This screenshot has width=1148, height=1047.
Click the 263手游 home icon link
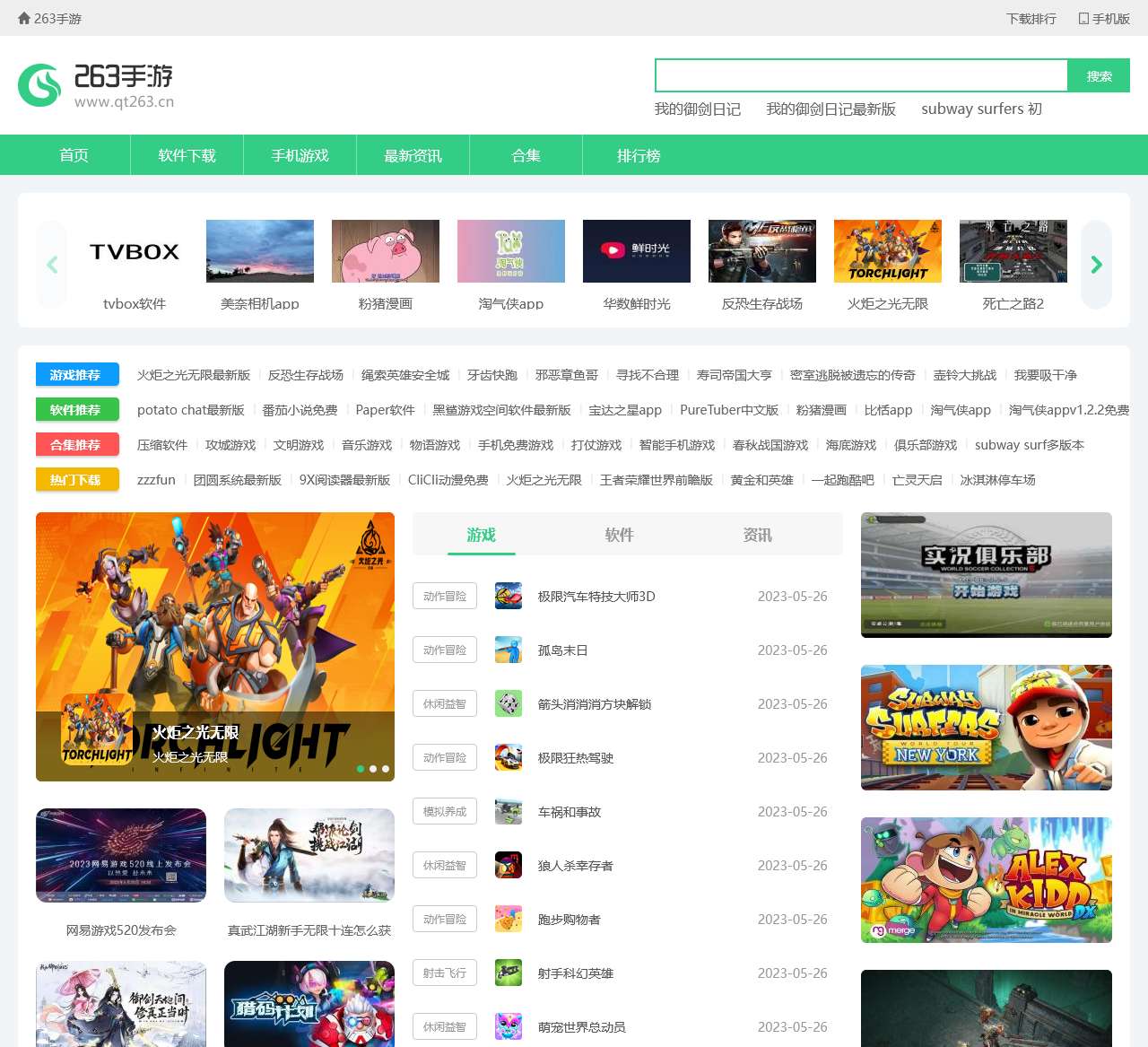tap(49, 18)
